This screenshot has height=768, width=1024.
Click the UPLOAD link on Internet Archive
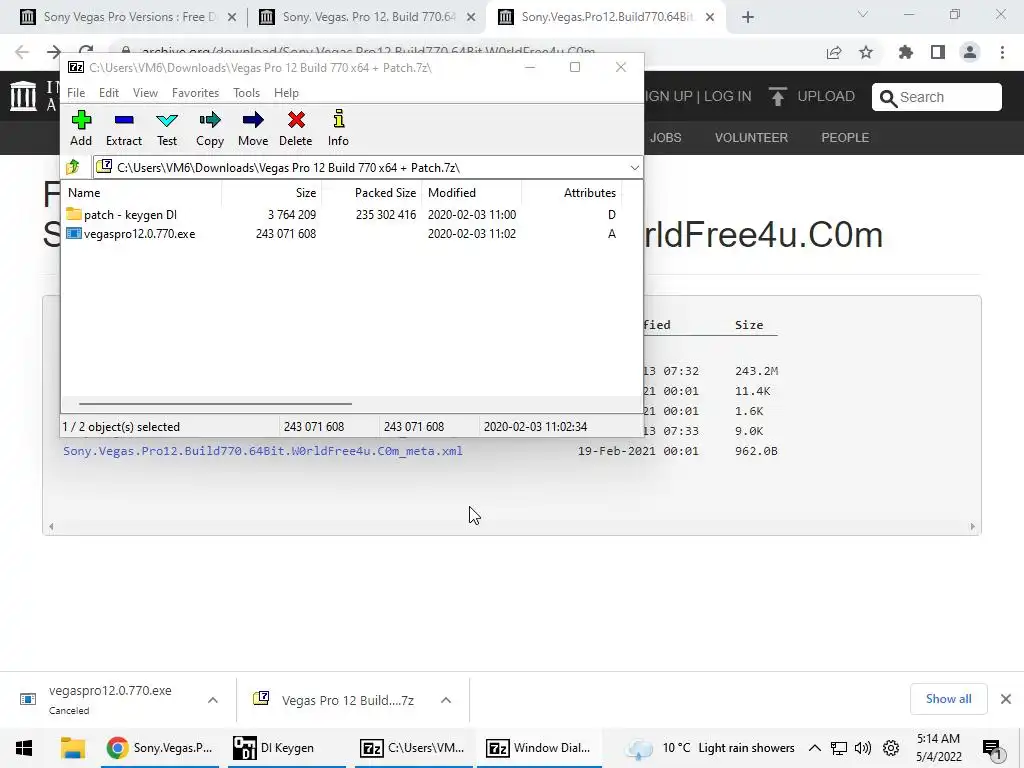pyautogui.click(x=812, y=97)
